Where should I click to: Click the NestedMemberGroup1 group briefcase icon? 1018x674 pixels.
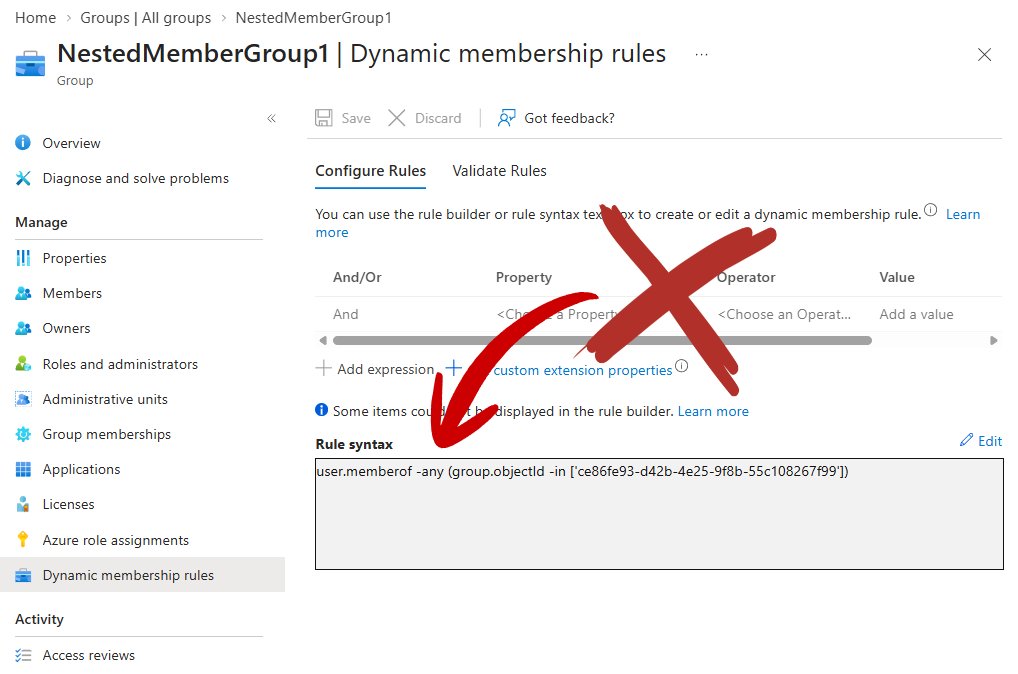tap(30, 64)
